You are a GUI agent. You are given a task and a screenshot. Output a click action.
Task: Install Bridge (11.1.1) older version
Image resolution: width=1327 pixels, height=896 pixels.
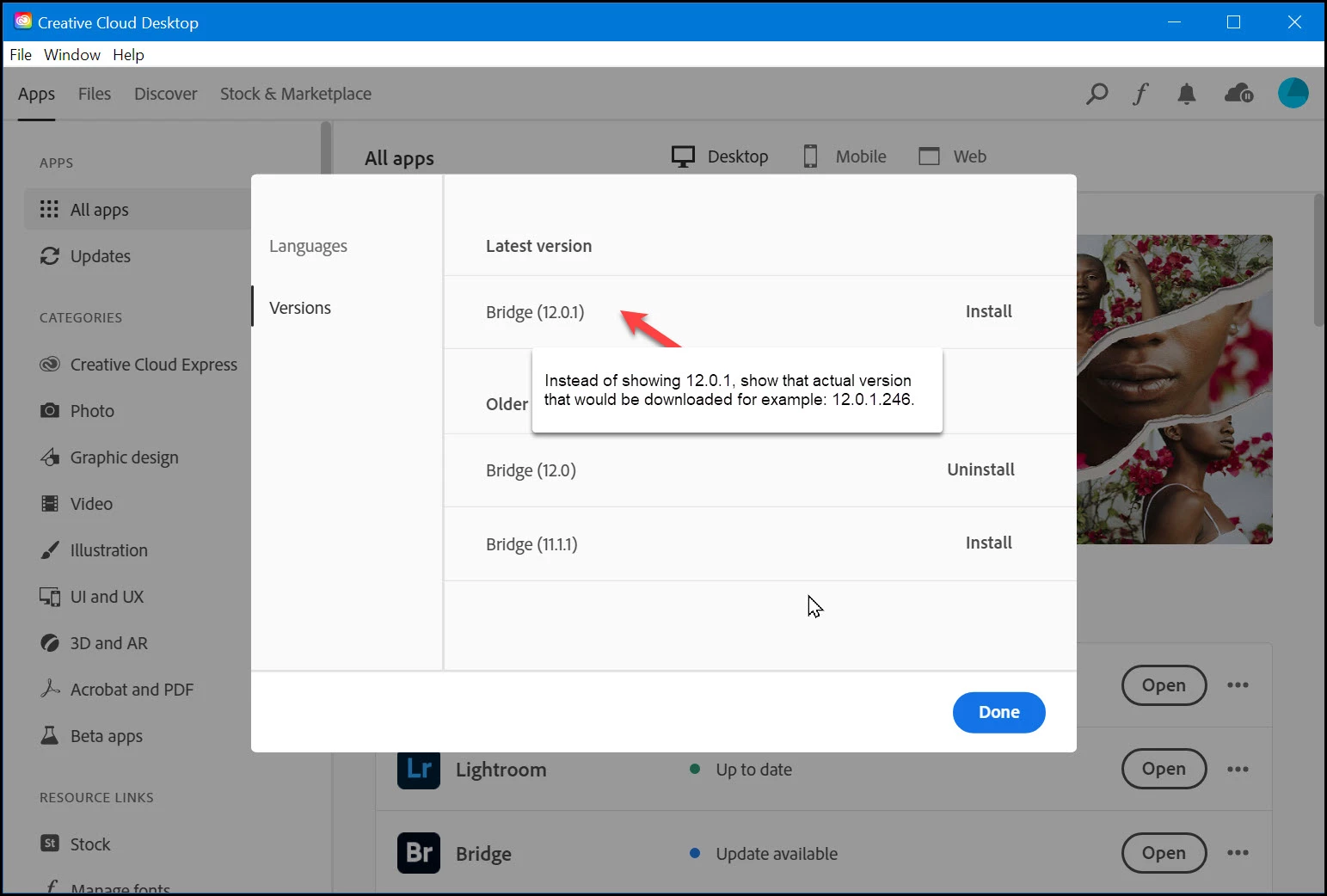click(988, 543)
